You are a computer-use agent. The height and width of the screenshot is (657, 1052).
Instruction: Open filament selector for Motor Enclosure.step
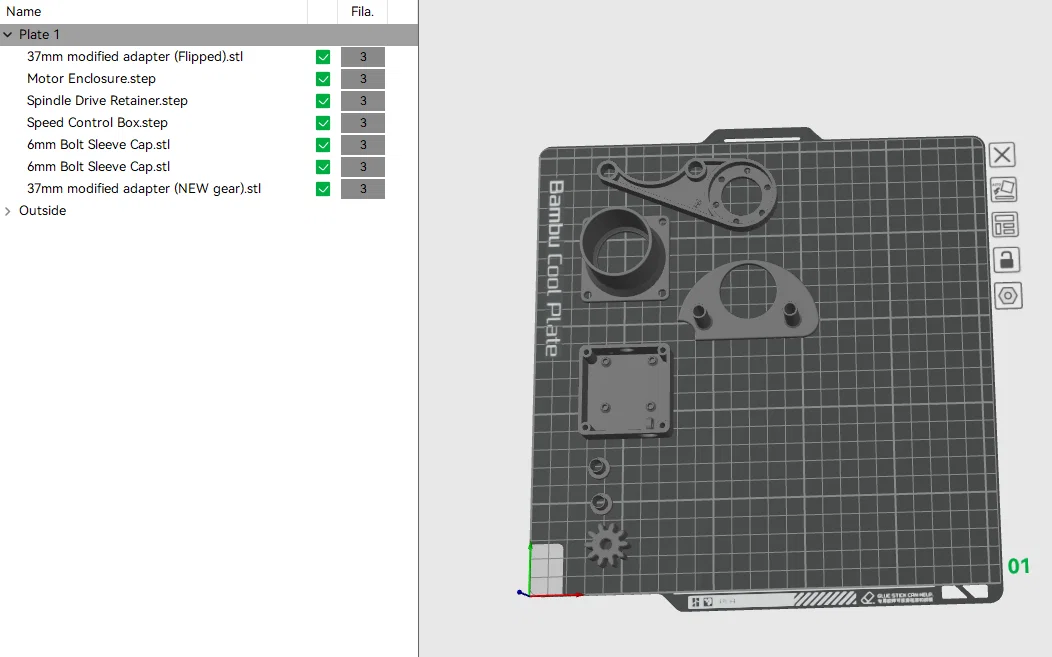point(363,79)
